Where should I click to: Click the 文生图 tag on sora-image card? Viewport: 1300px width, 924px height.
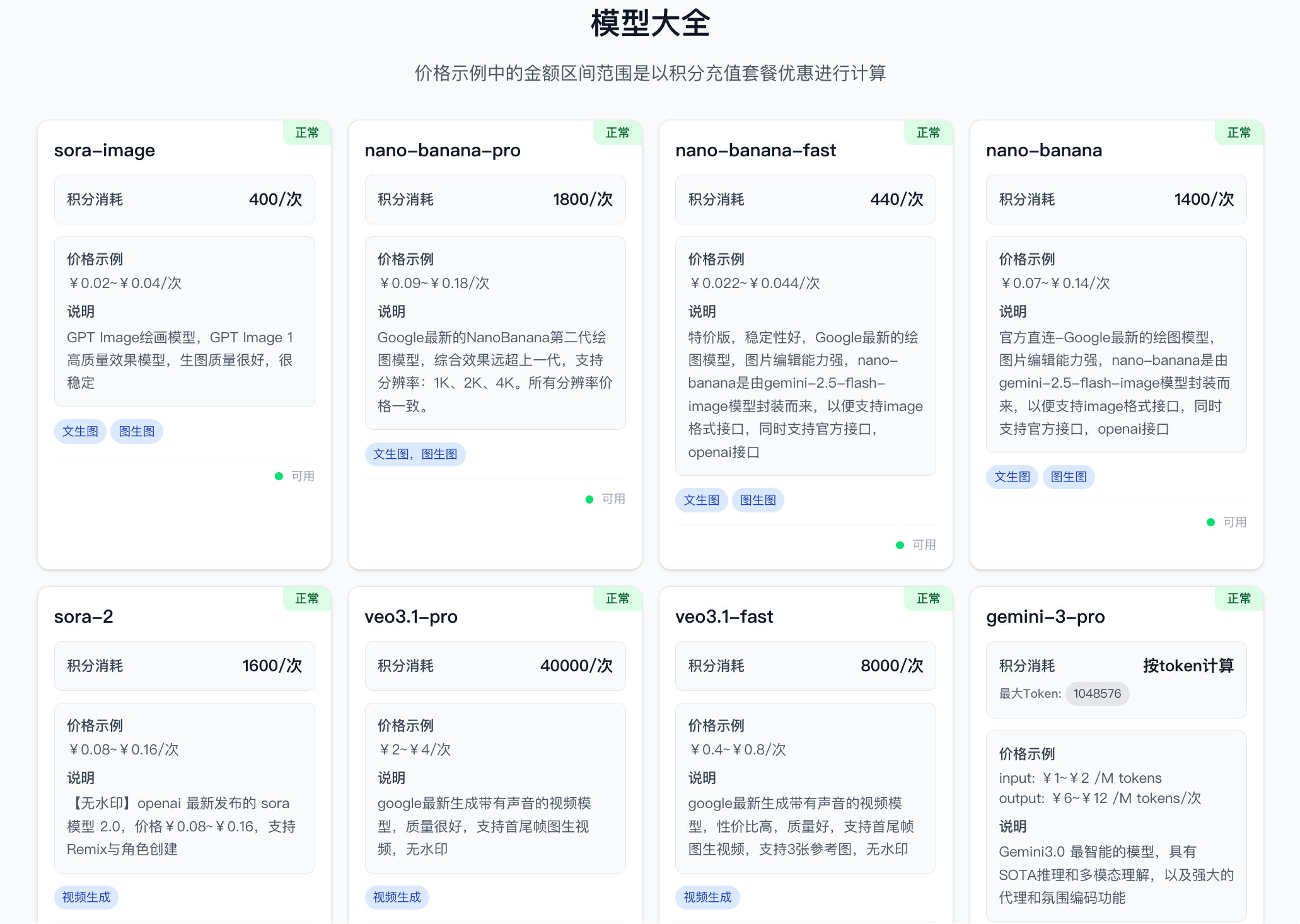[80, 432]
